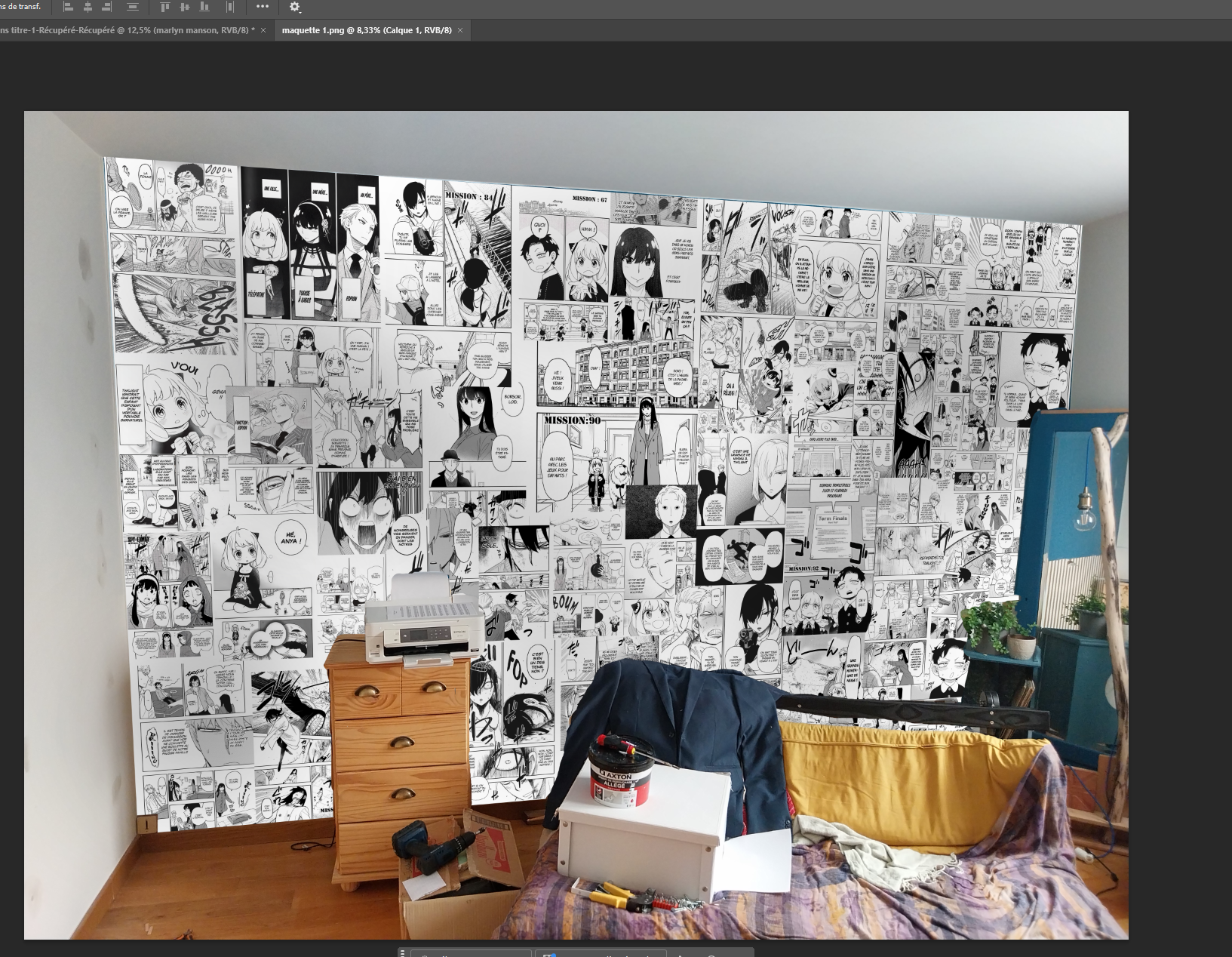Click the manga wall mockup on the canvas
The image size is (1232, 957).
tap(576, 525)
